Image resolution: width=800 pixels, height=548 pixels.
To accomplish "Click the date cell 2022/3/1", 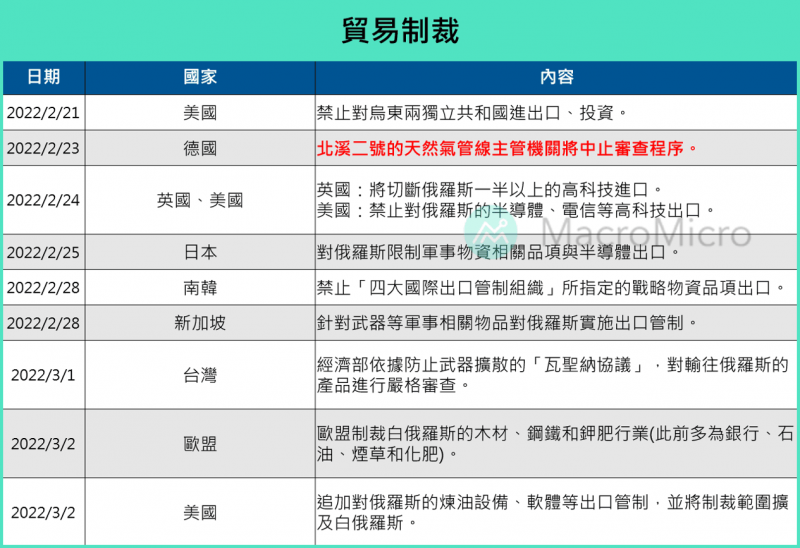I will (x=43, y=375).
